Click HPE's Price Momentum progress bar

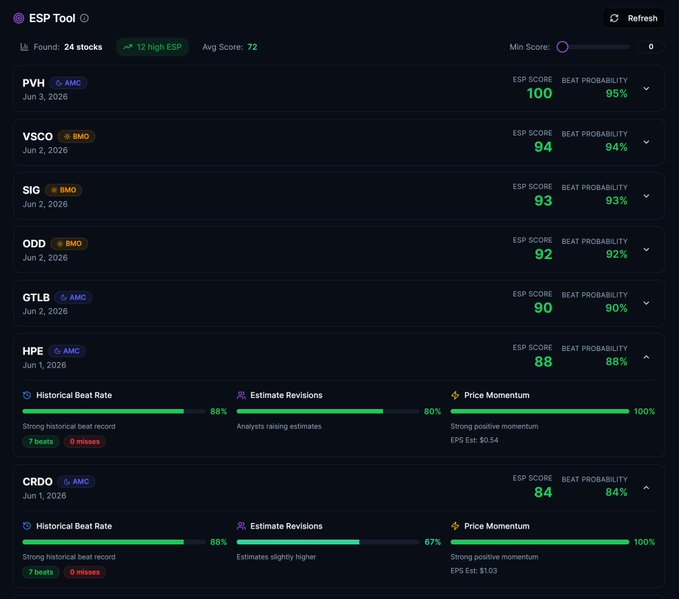[x=540, y=411]
